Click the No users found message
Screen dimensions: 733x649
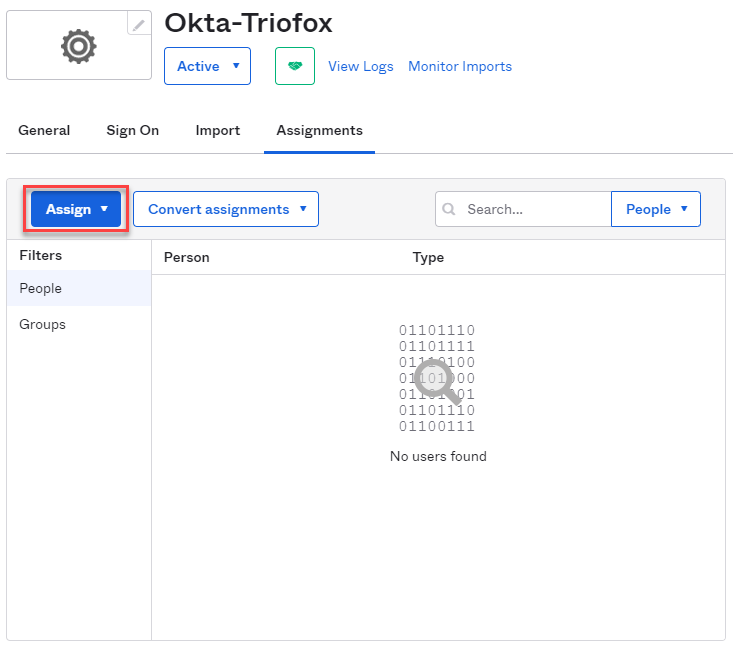point(438,456)
